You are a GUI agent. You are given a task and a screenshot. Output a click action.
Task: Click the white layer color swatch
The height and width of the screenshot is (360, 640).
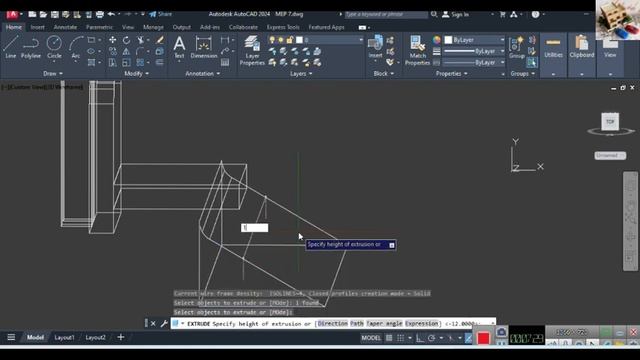tap(299, 40)
